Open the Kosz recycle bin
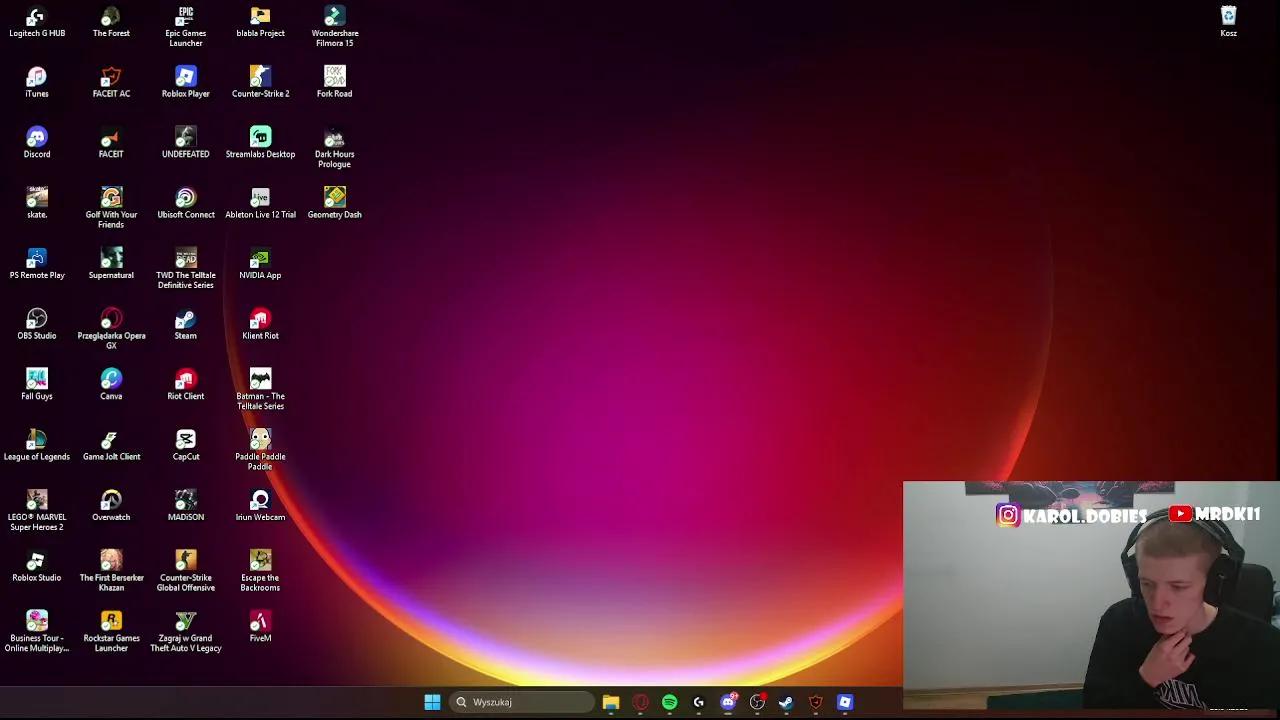Image resolution: width=1280 pixels, height=720 pixels. pos(1228,18)
